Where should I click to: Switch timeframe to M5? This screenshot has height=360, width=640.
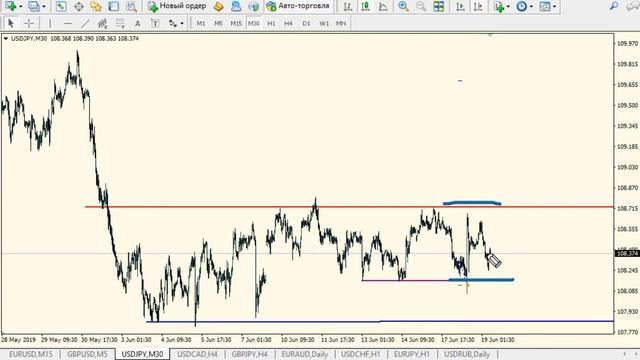(x=218, y=23)
